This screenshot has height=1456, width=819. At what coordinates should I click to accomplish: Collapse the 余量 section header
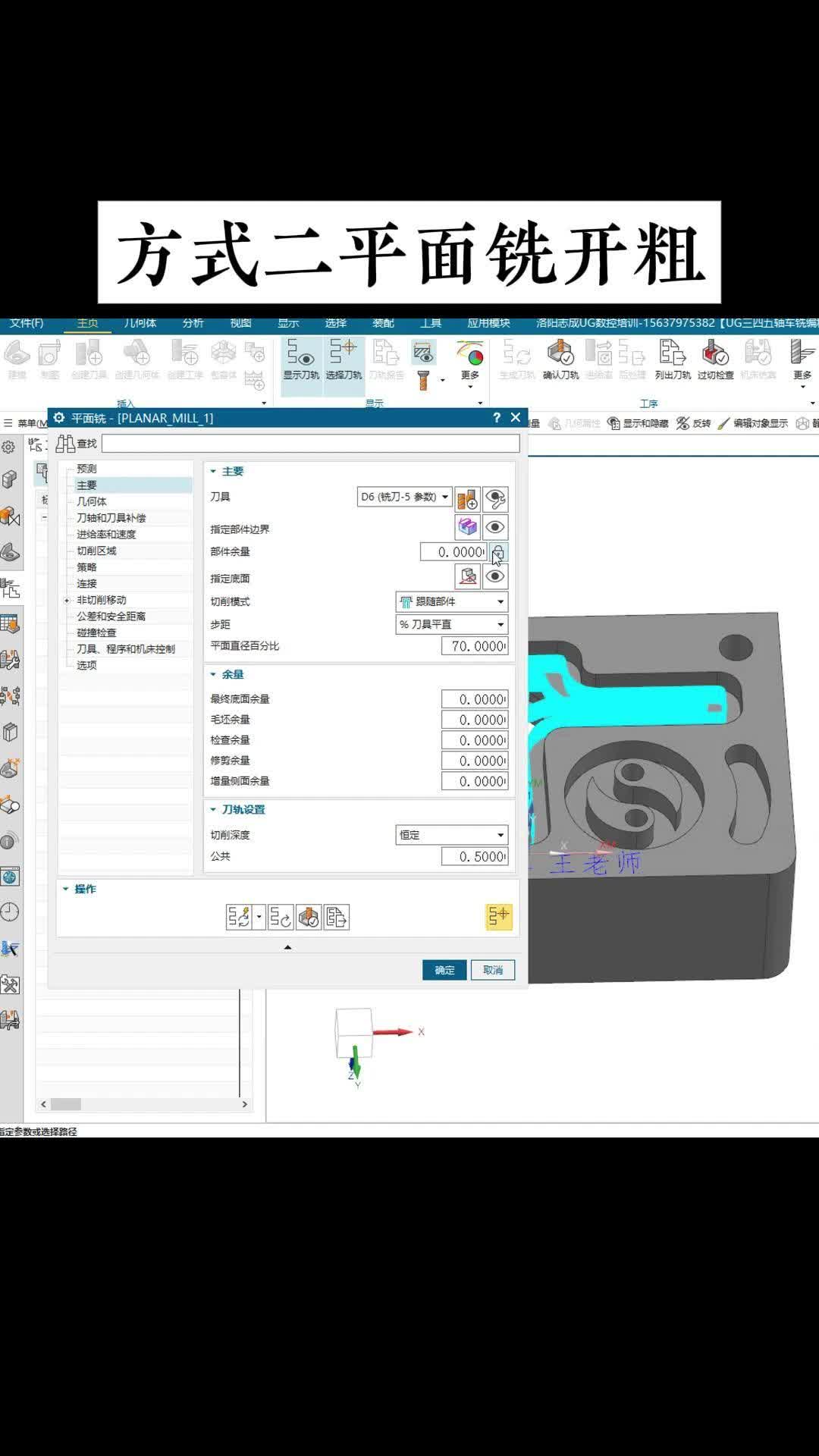point(232,674)
